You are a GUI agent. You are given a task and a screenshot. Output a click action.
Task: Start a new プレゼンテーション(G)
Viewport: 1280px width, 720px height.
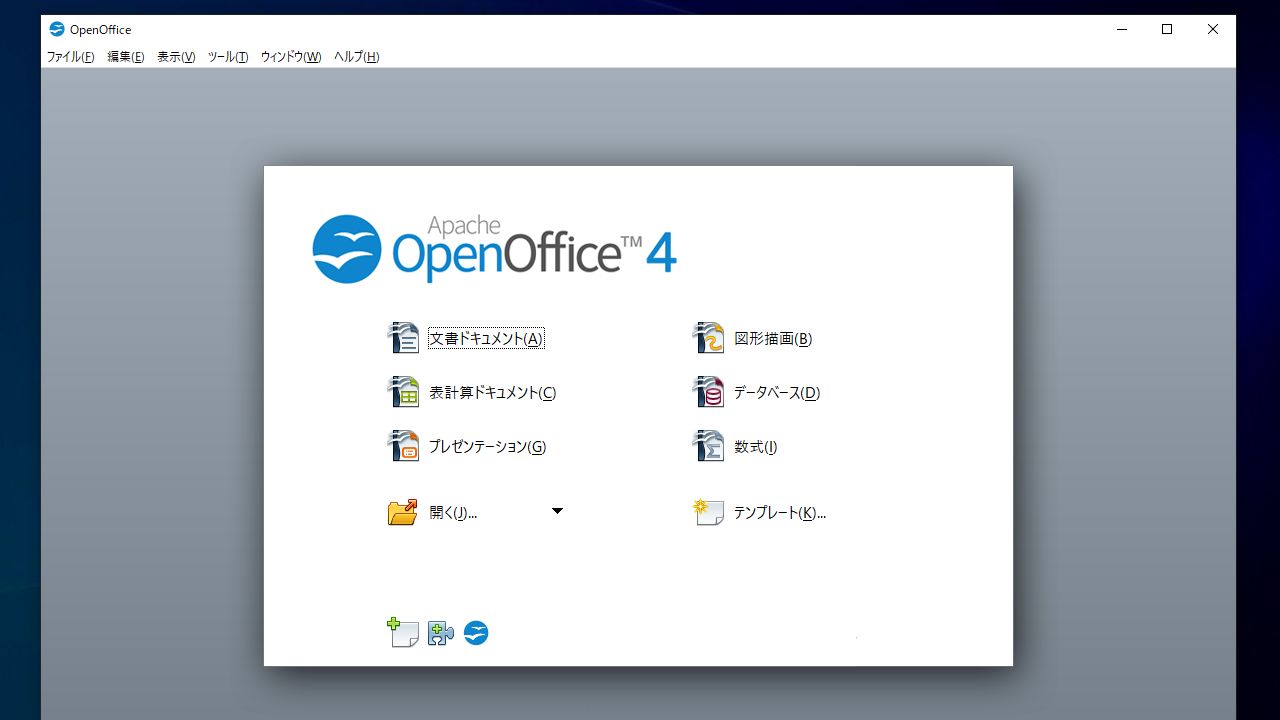click(487, 447)
